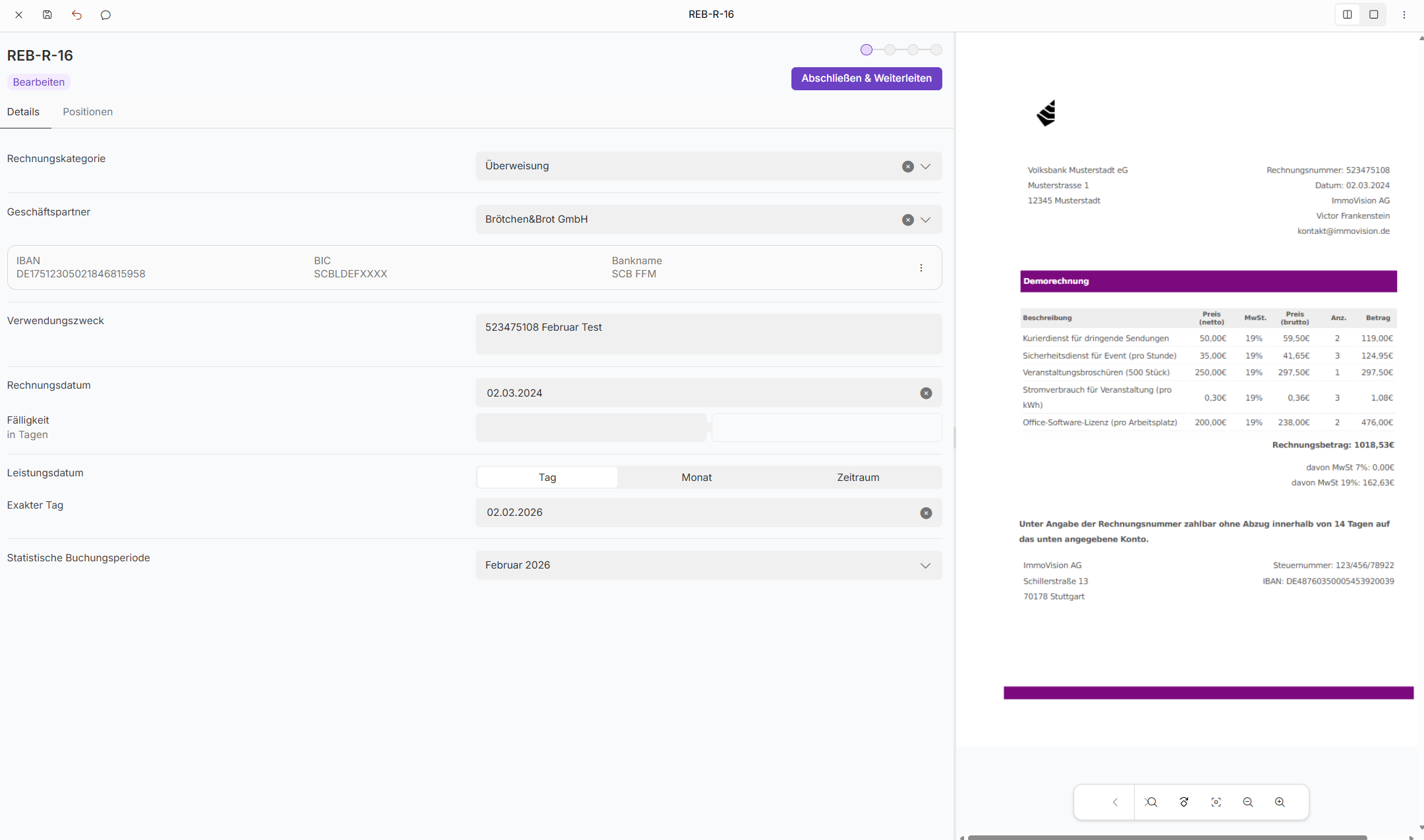1424x840 pixels.
Task: Click the save icon in top toolbar
Action: 47,14
